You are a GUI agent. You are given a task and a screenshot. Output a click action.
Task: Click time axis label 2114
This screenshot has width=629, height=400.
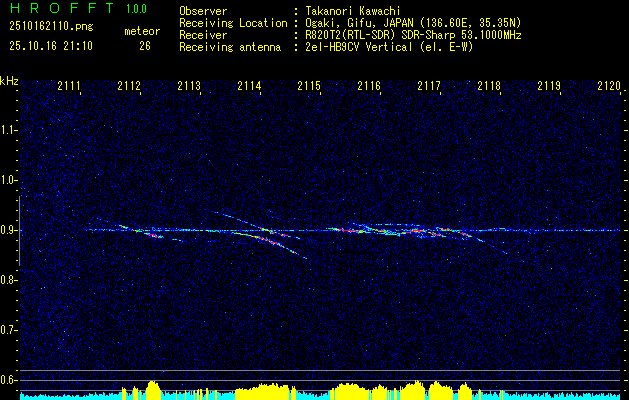(x=249, y=86)
